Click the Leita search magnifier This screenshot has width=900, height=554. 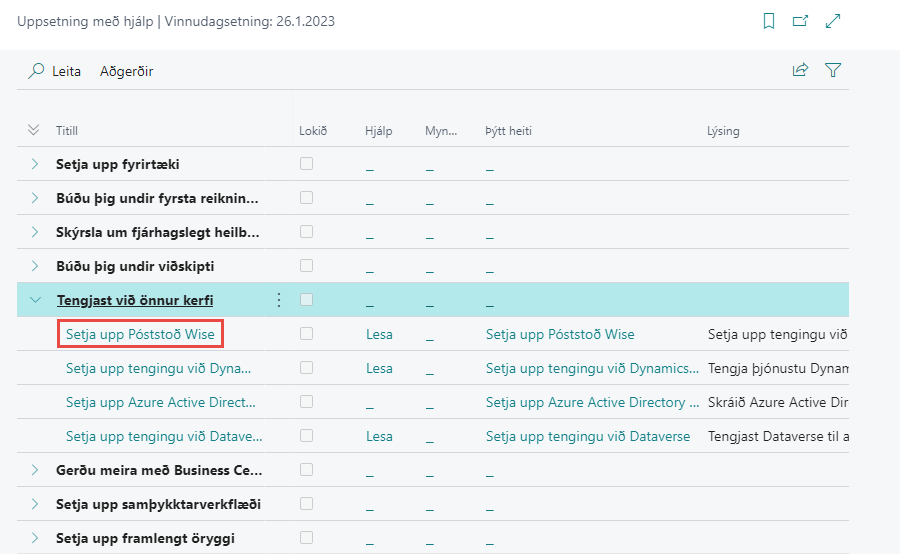point(37,71)
